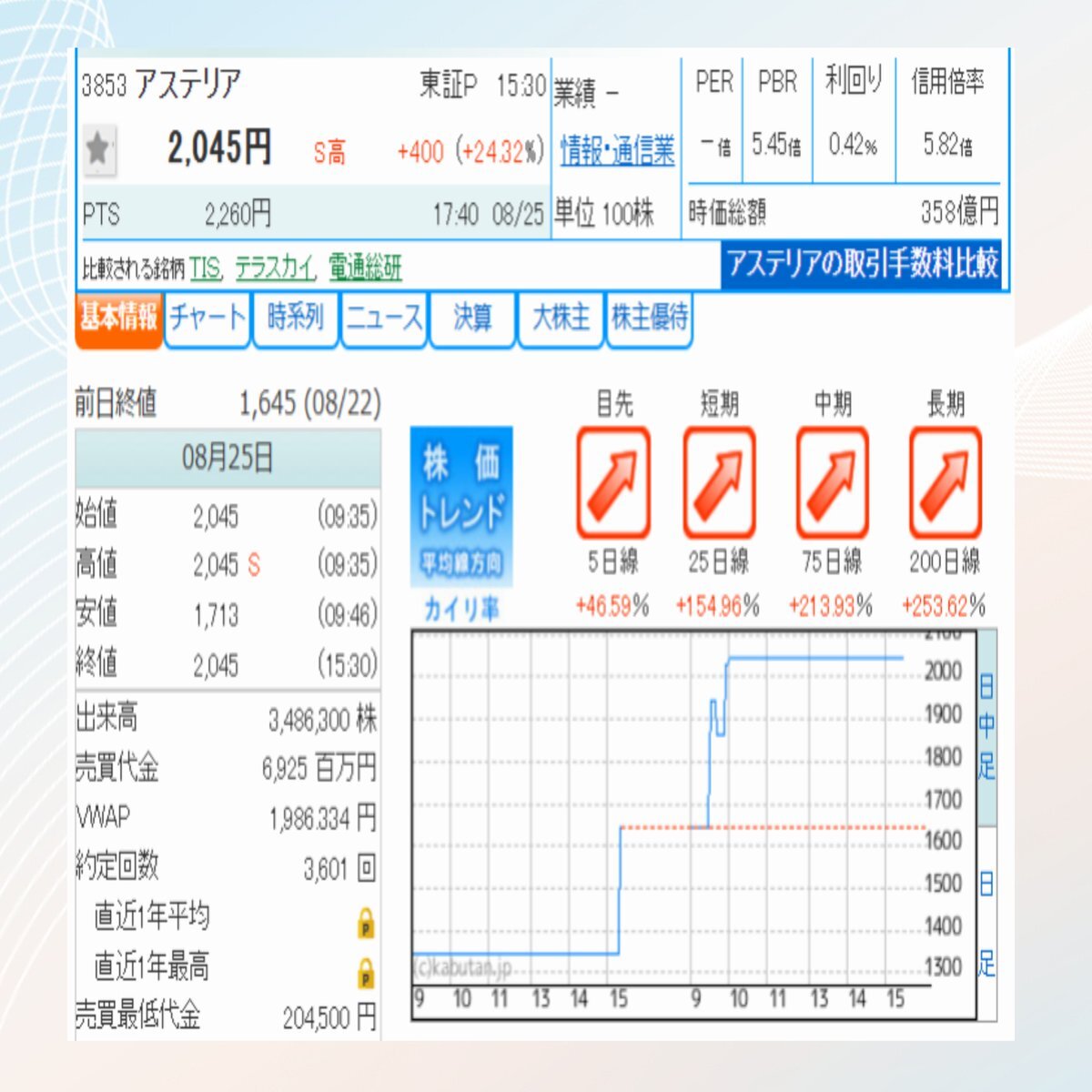Click the 中期 75日線 up-trend arrow
Image resolution: width=1092 pixels, height=1092 pixels.
[832, 482]
